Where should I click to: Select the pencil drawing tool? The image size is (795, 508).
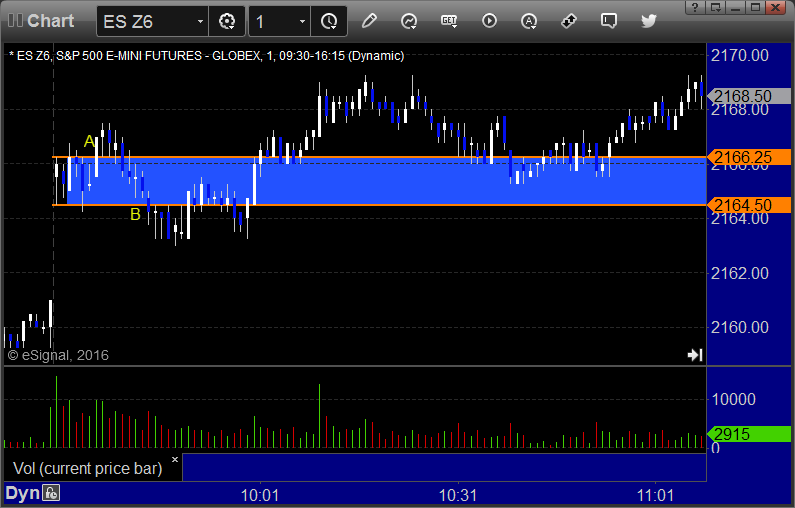click(x=369, y=21)
